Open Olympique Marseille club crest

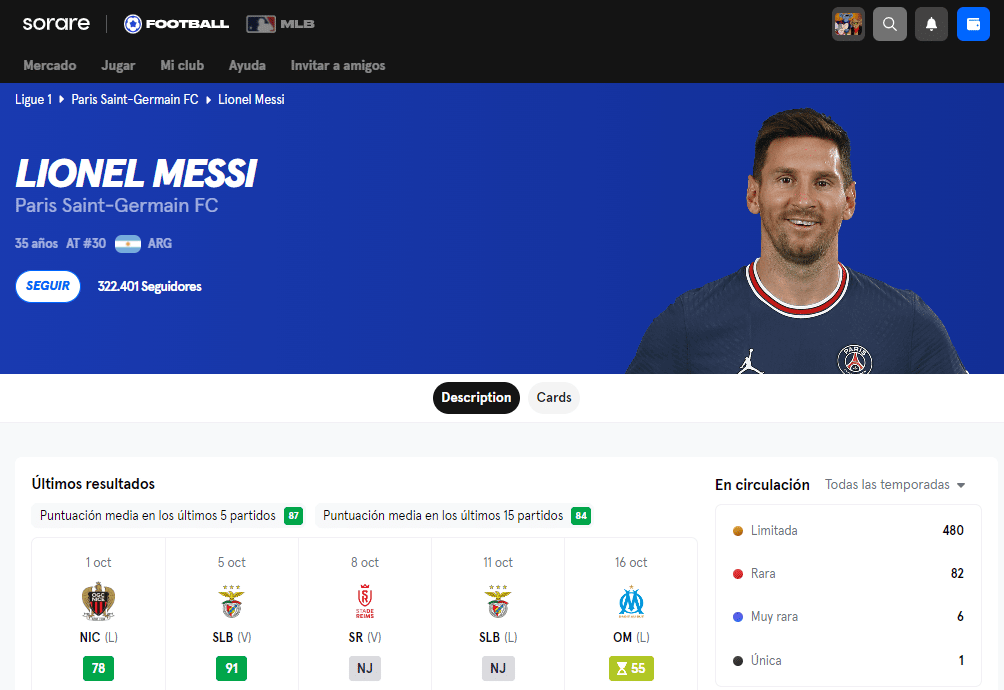(x=631, y=601)
